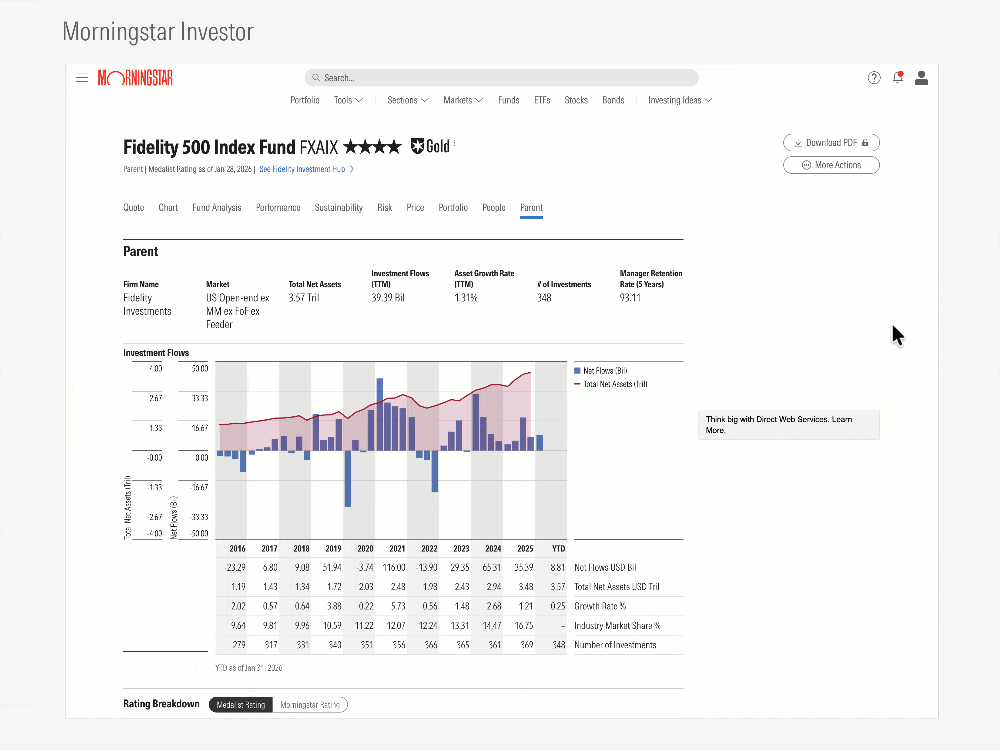The height and width of the screenshot is (750, 1000).
Task: Open the user profile icon
Action: [x=921, y=78]
